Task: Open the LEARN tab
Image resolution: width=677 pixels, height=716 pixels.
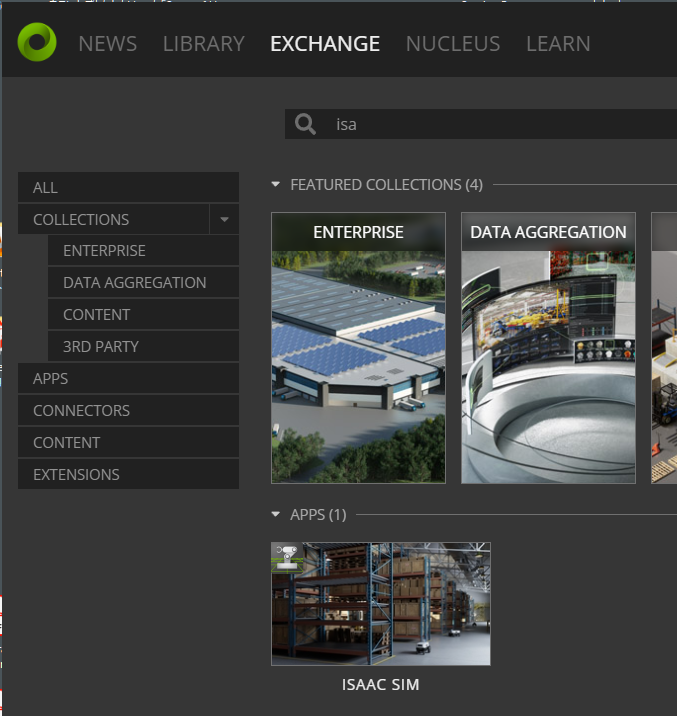Action: click(x=558, y=44)
